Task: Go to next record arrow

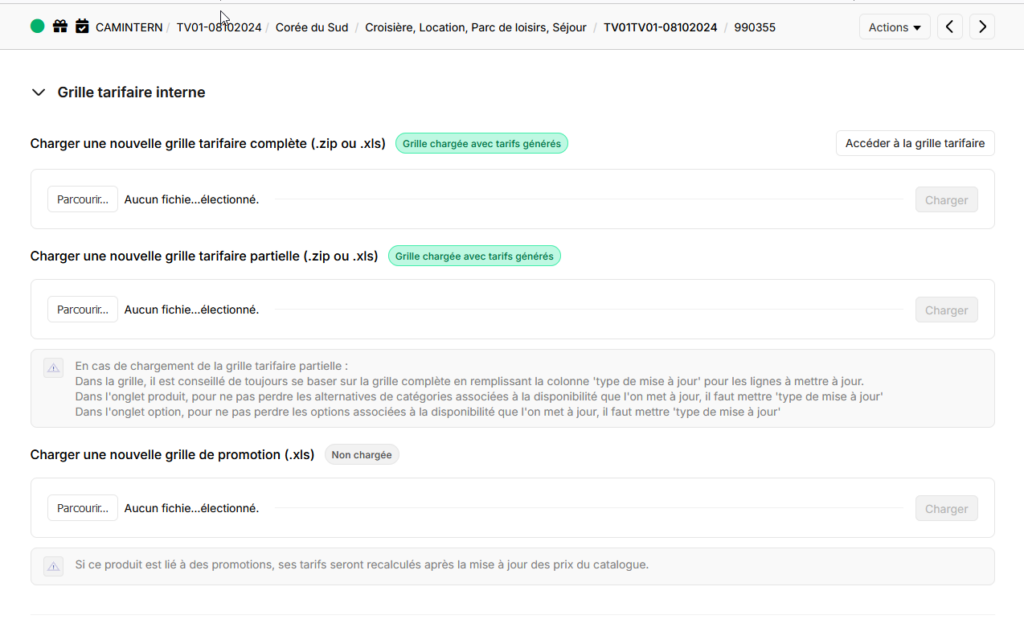Action: point(982,27)
